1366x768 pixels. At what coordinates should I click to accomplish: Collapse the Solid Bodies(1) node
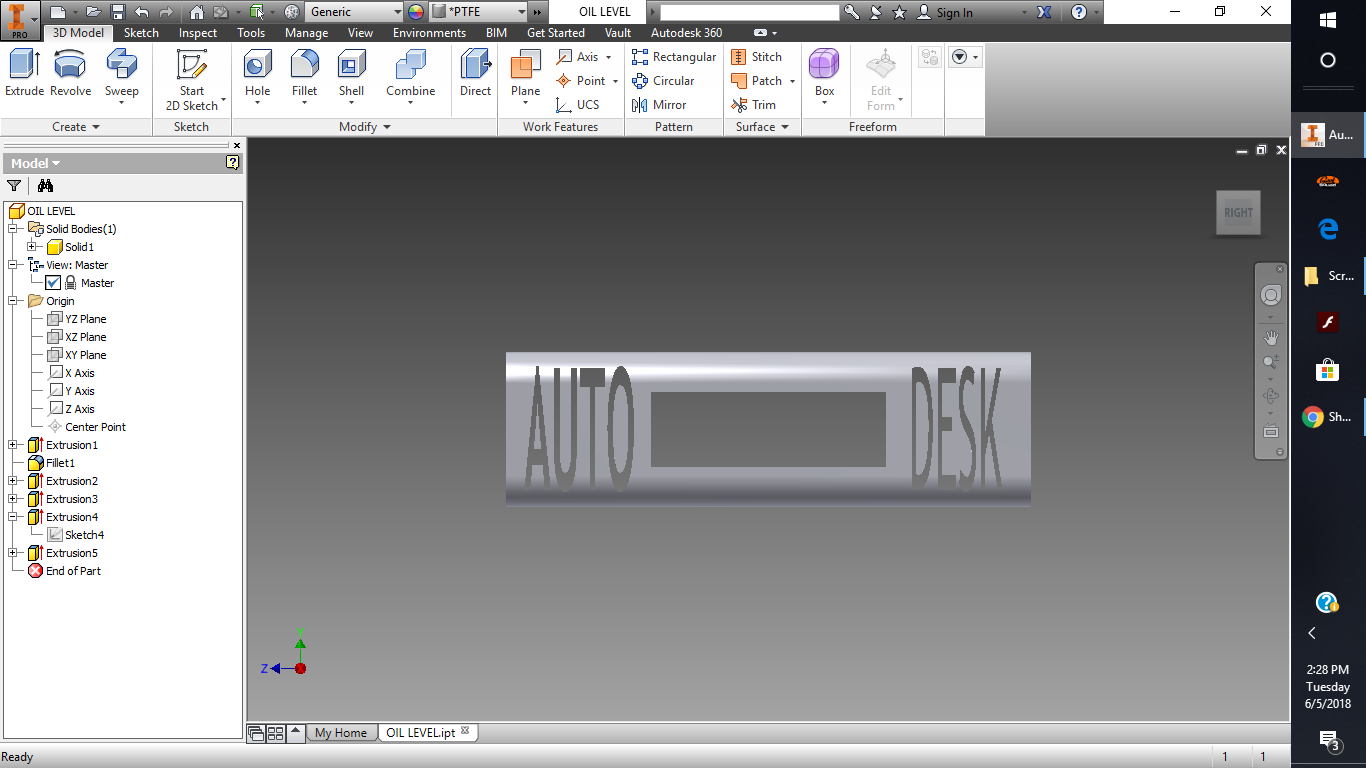[x=13, y=229]
